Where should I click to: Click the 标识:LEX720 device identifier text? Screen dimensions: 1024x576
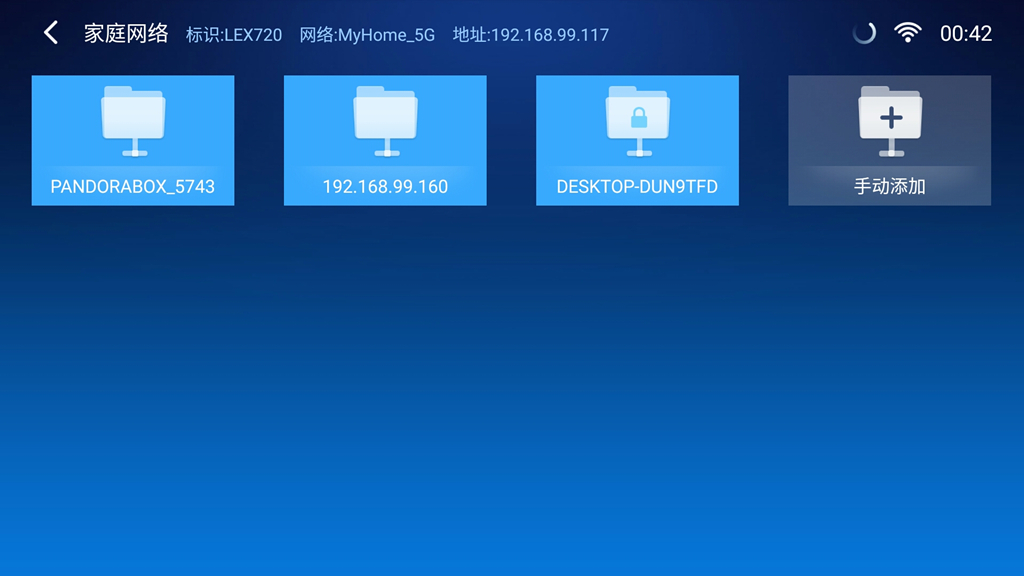(x=234, y=35)
